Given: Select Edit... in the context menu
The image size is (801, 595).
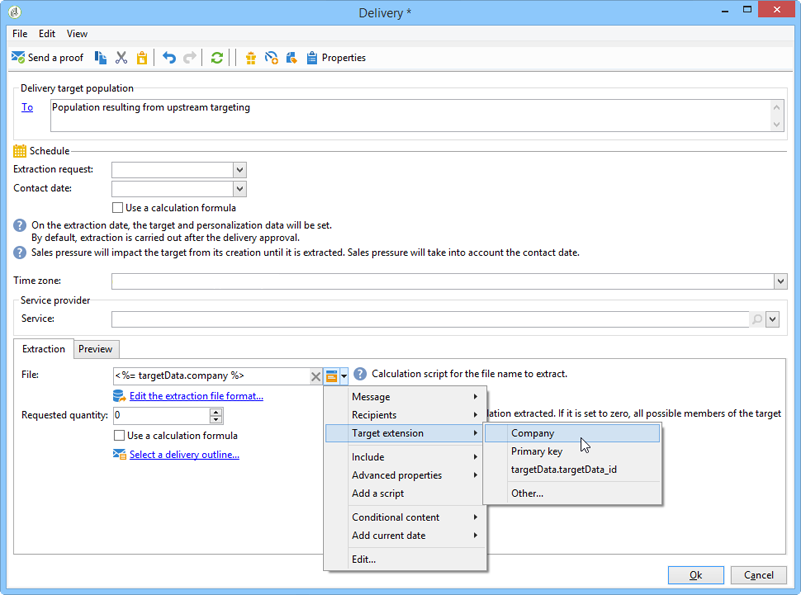Looking at the screenshot, I should [x=406, y=560].
